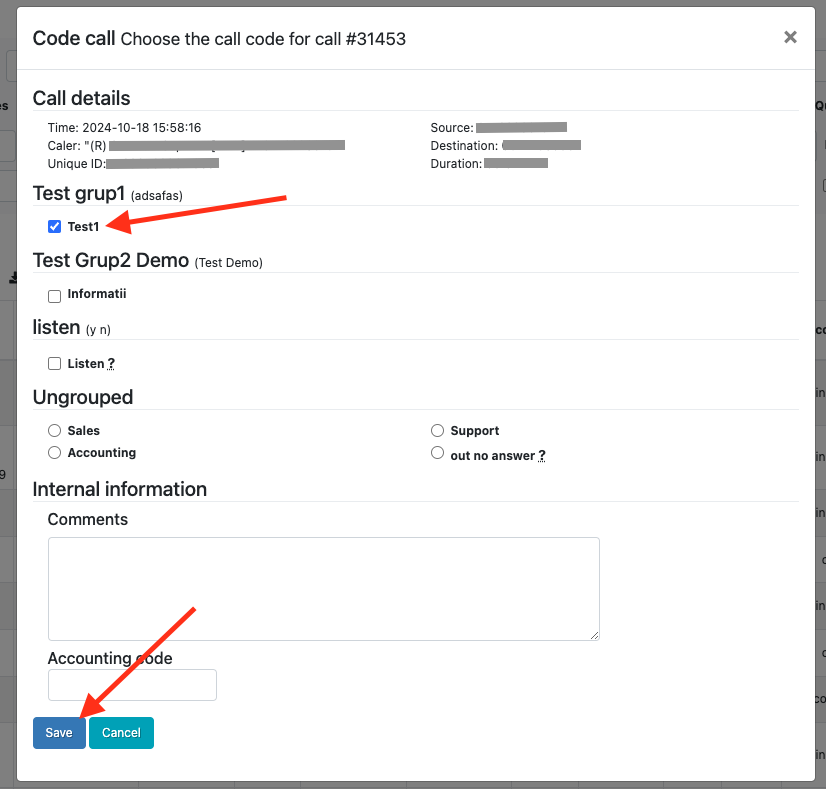Click the Test1 label text
Viewport: 826px width, 789px height.
84,227
